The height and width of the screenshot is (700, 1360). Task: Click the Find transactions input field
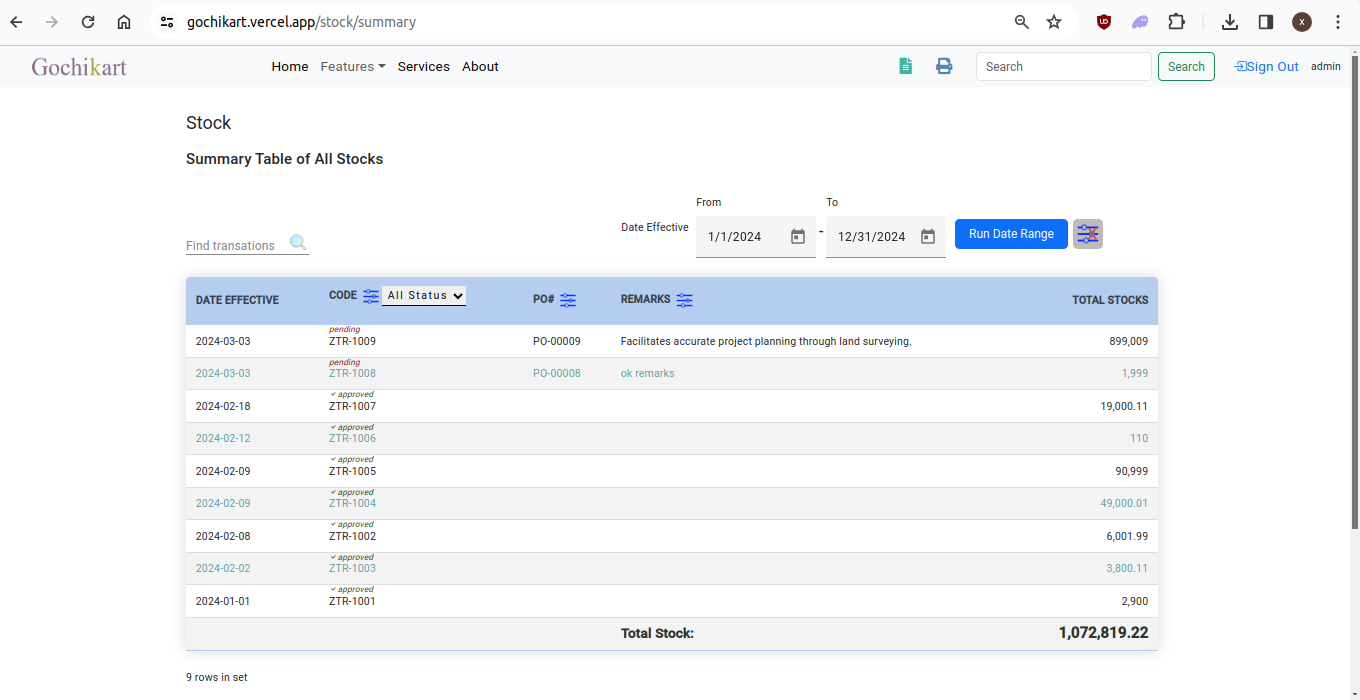pos(235,245)
